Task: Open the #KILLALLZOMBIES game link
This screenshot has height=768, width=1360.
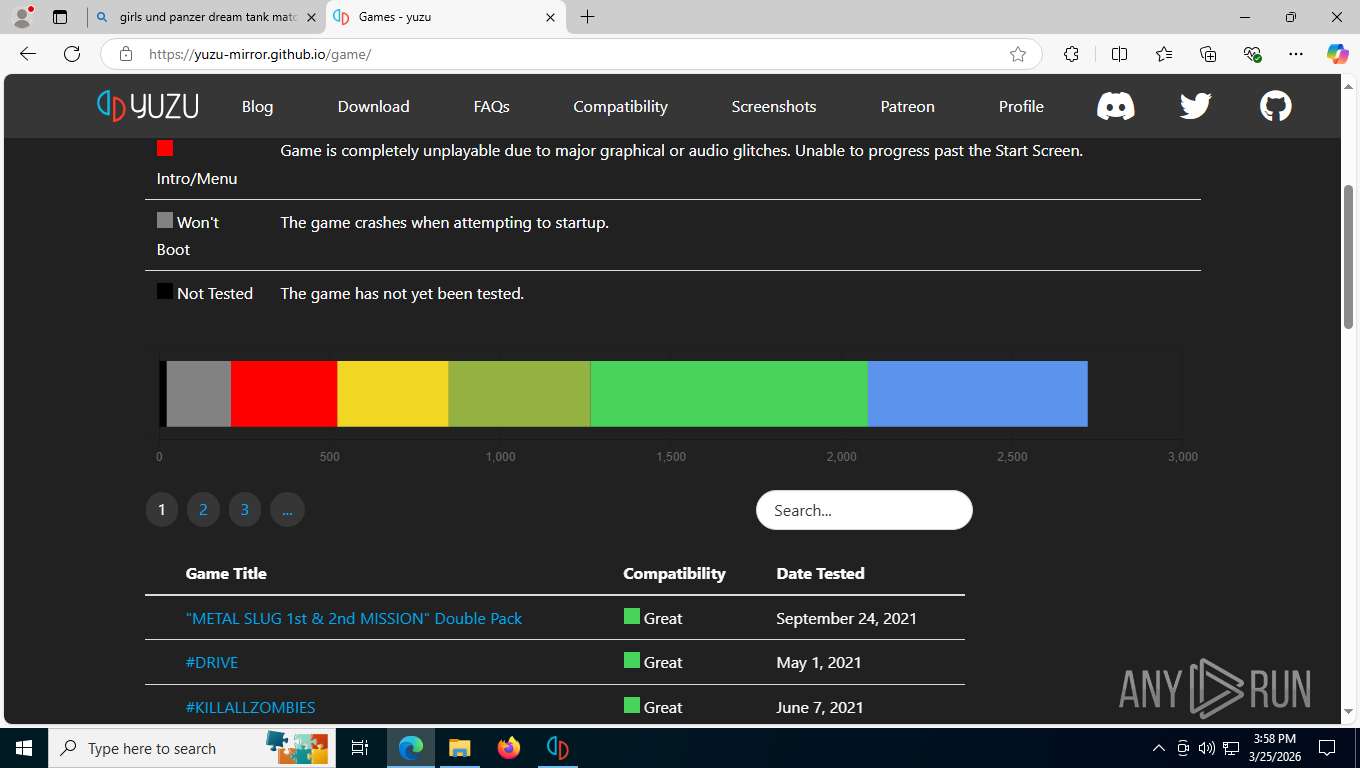Action: 250,707
